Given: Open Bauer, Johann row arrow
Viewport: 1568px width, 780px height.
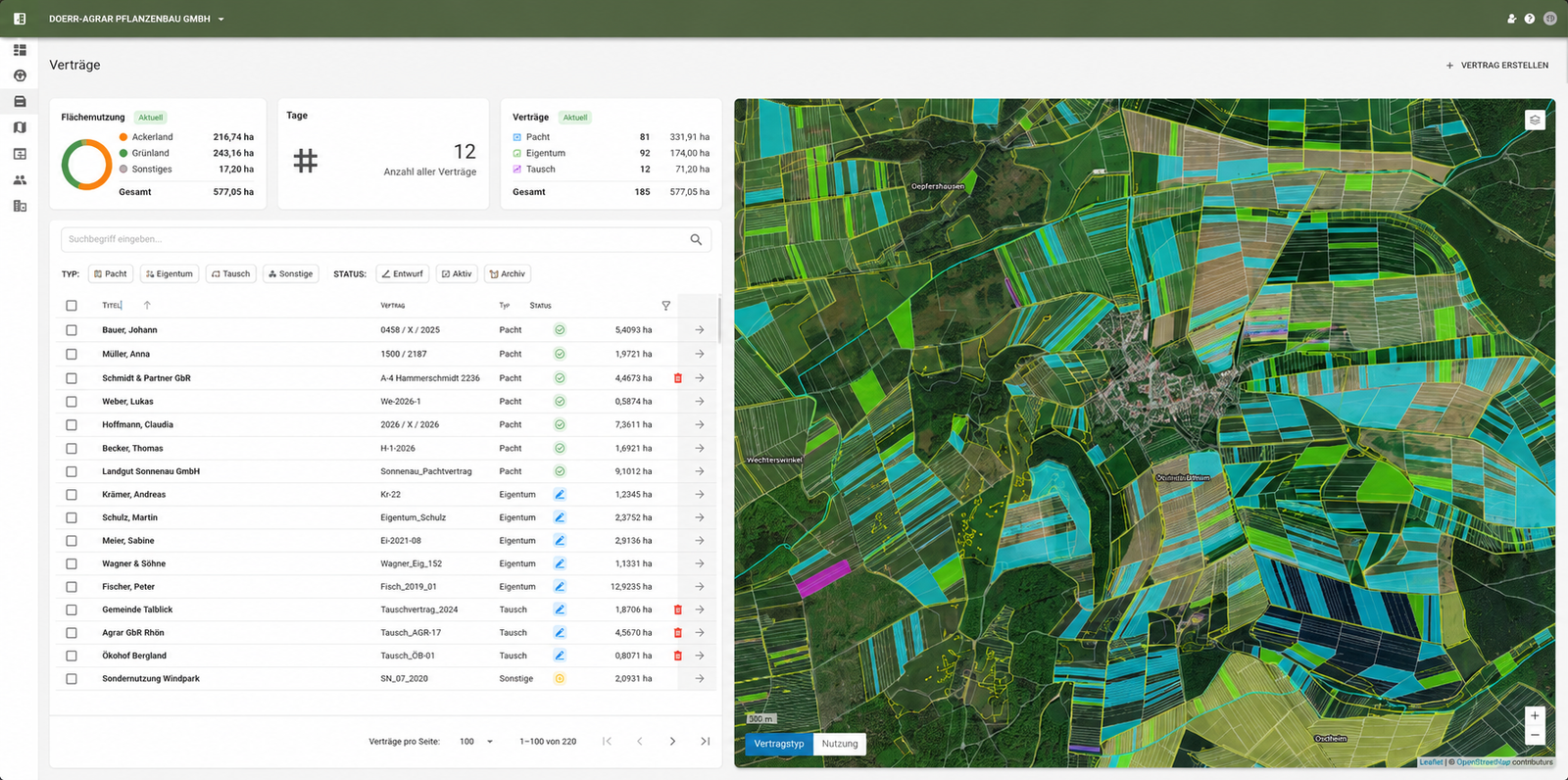Looking at the screenshot, I should coord(700,330).
